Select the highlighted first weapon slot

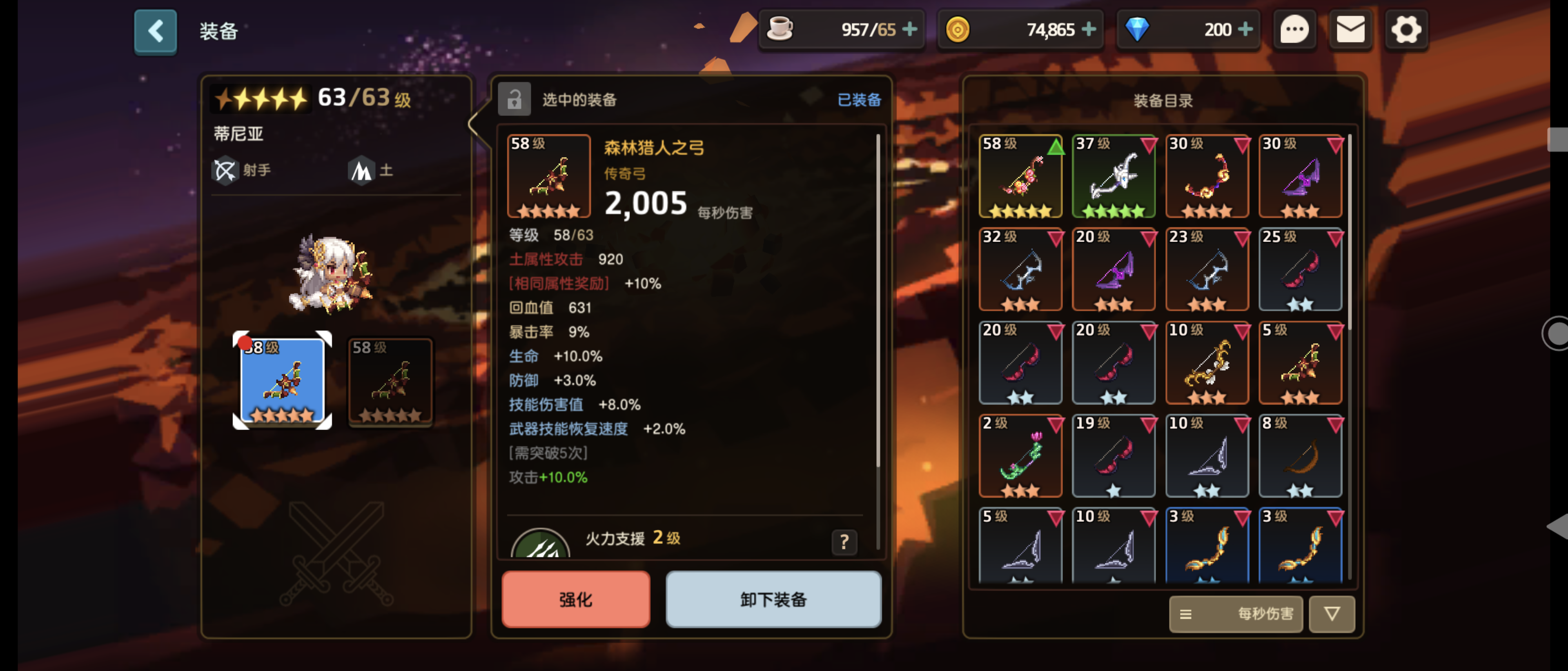tap(283, 381)
